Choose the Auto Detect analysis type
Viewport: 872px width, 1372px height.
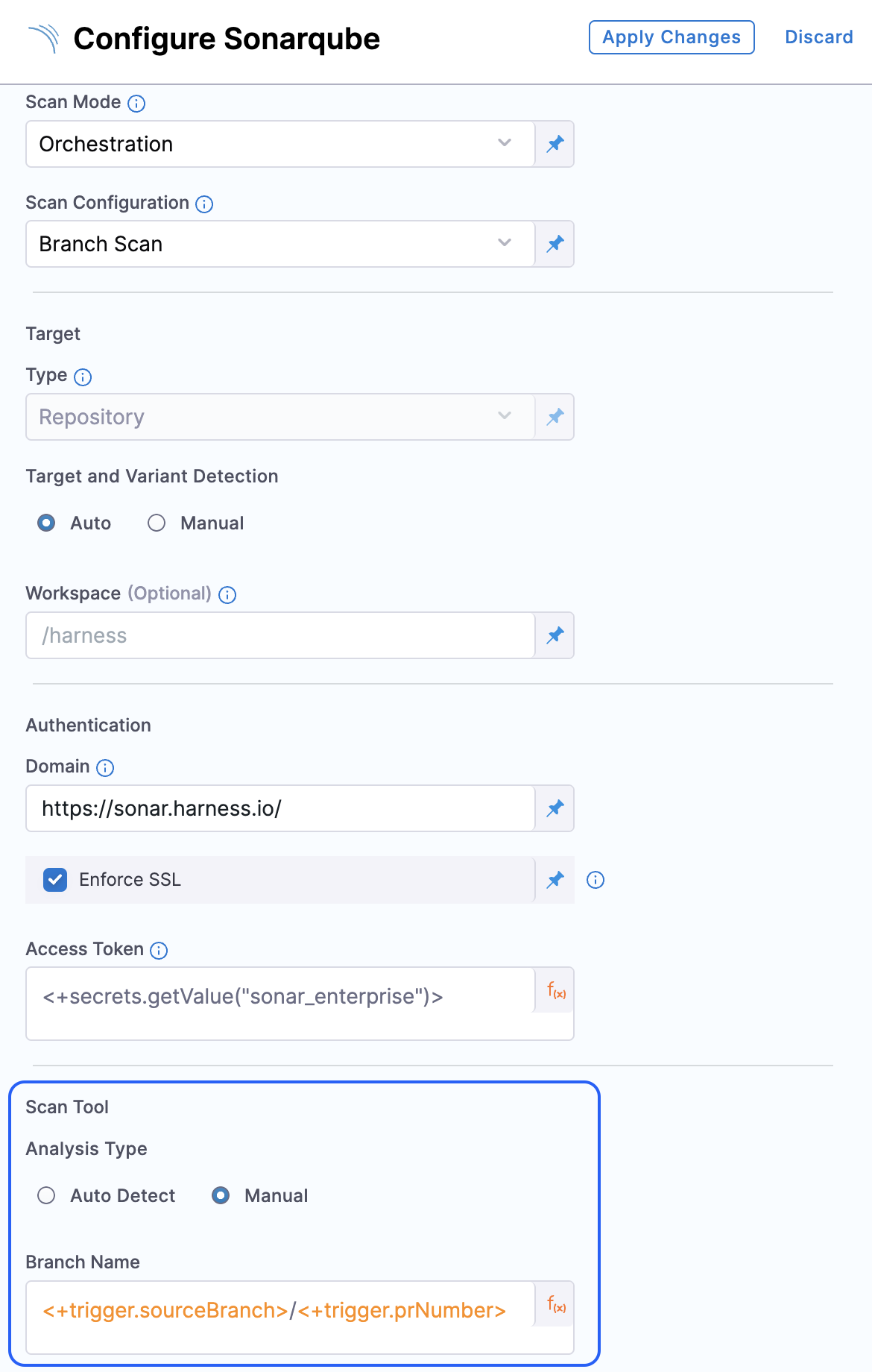click(46, 1196)
